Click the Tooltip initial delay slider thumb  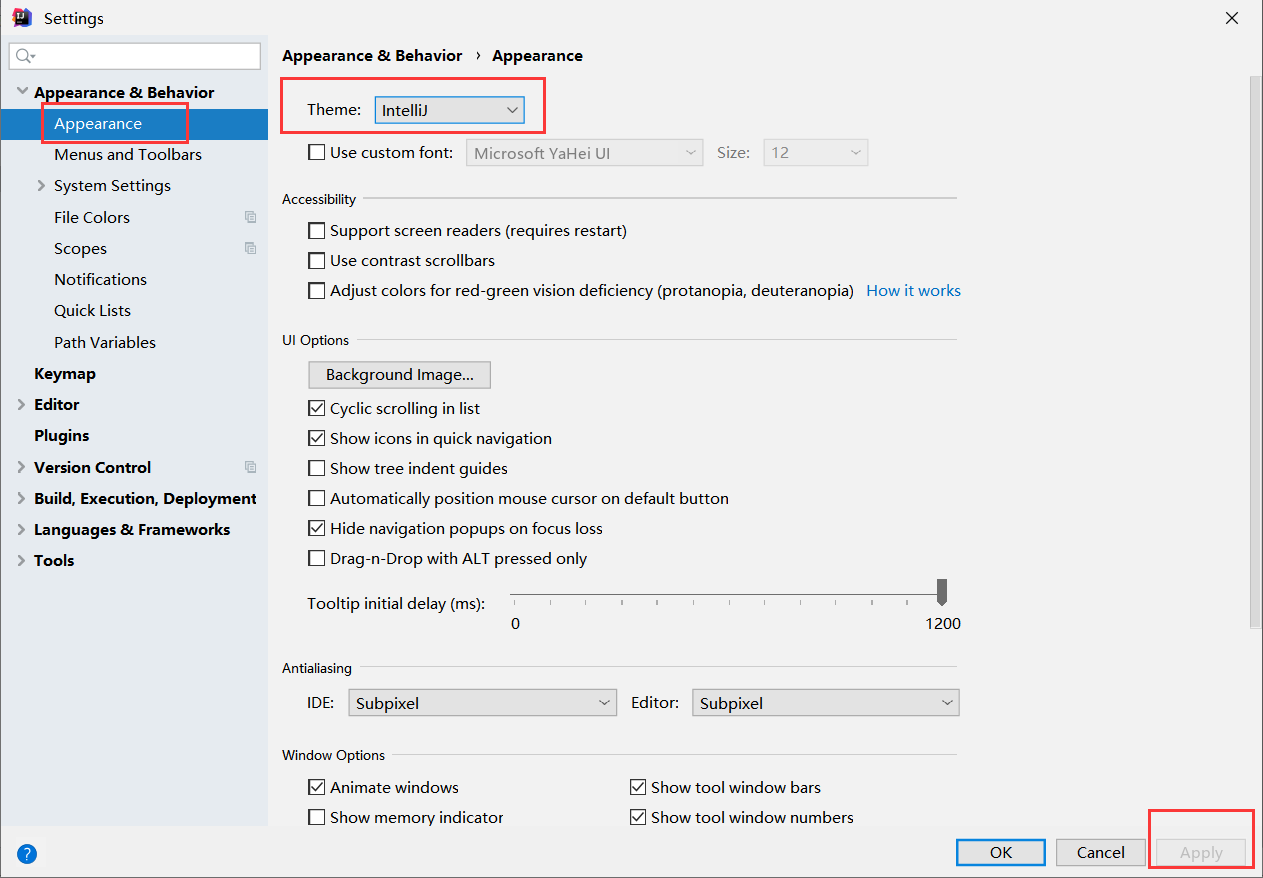coord(941,591)
